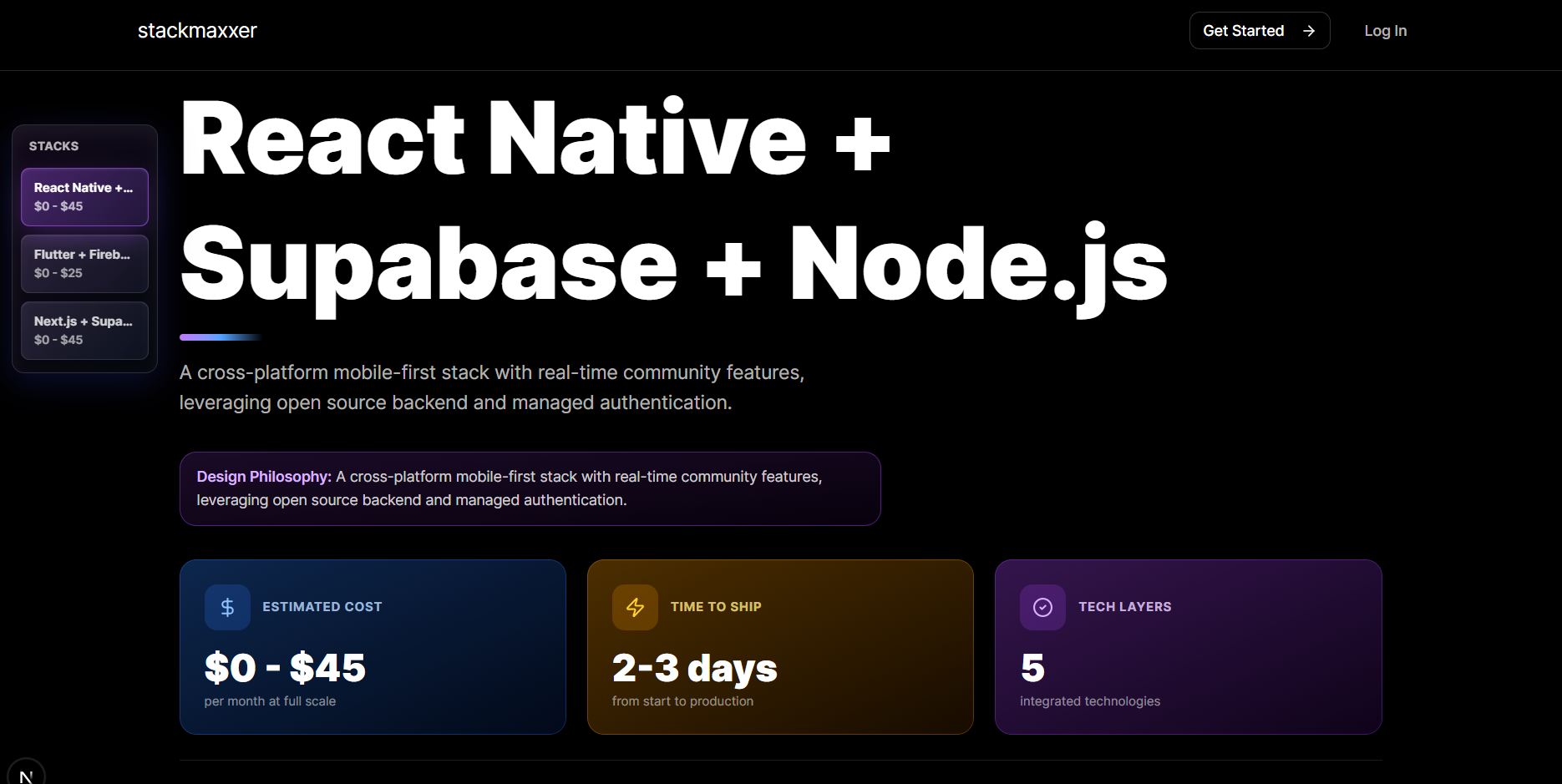Select the Flutter + Firebase stack
The height and width of the screenshot is (784, 1562).
click(84, 264)
